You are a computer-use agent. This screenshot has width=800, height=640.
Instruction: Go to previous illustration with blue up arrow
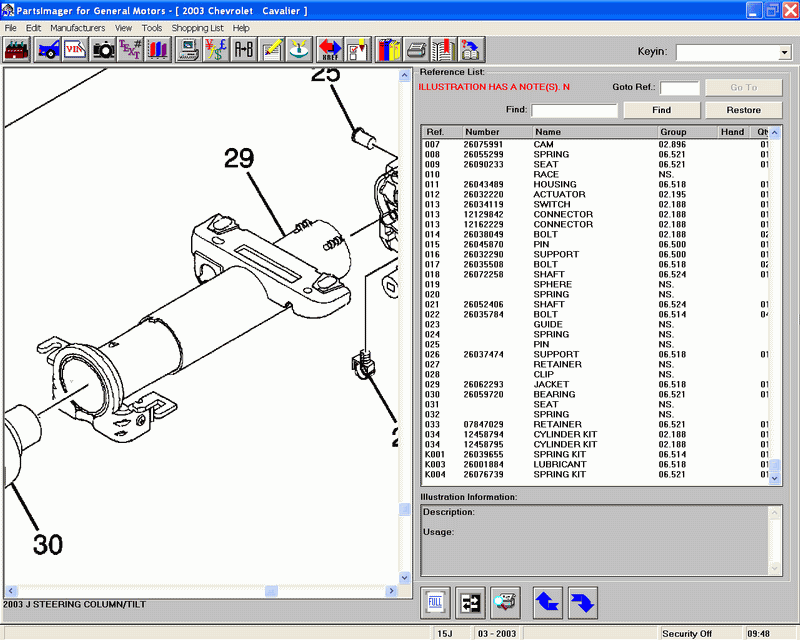(547, 603)
